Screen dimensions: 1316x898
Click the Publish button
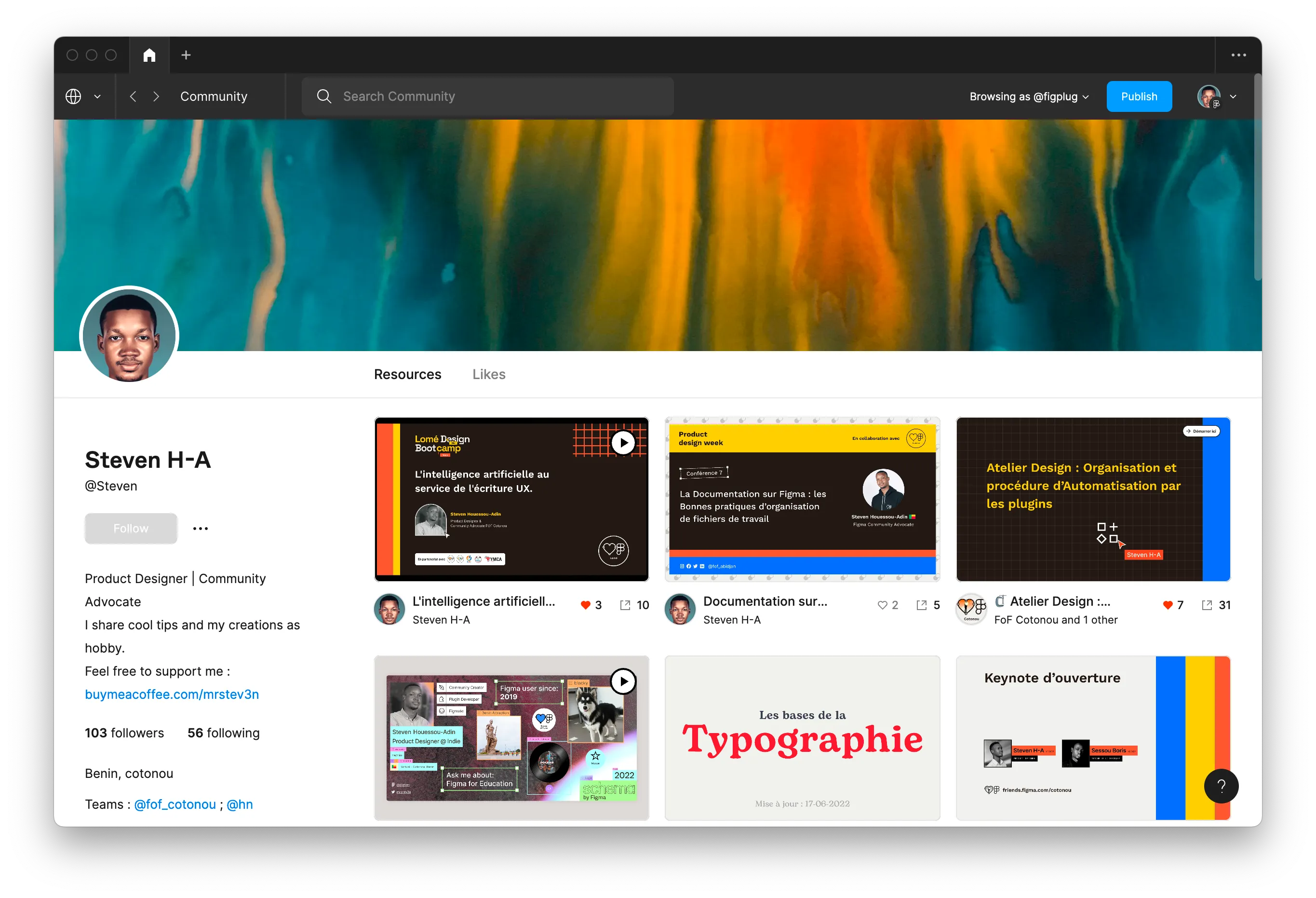pos(1139,96)
